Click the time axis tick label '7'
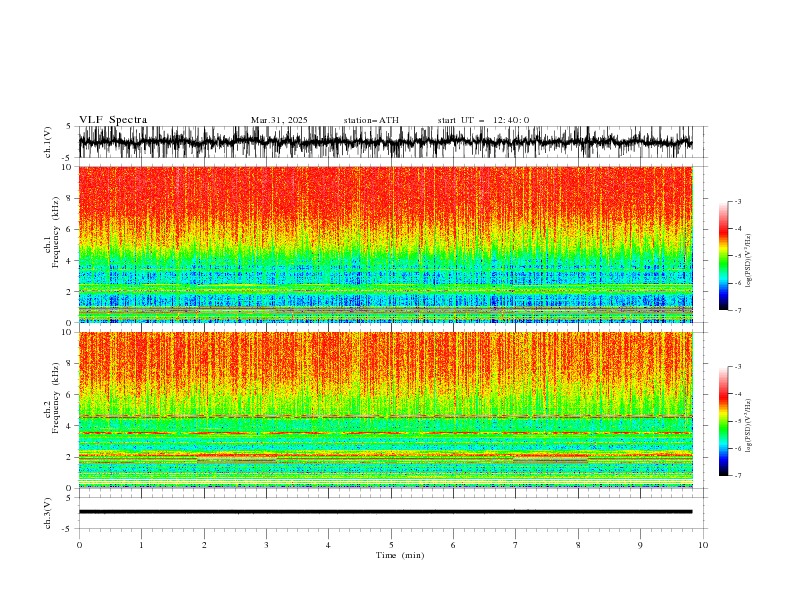 point(516,545)
